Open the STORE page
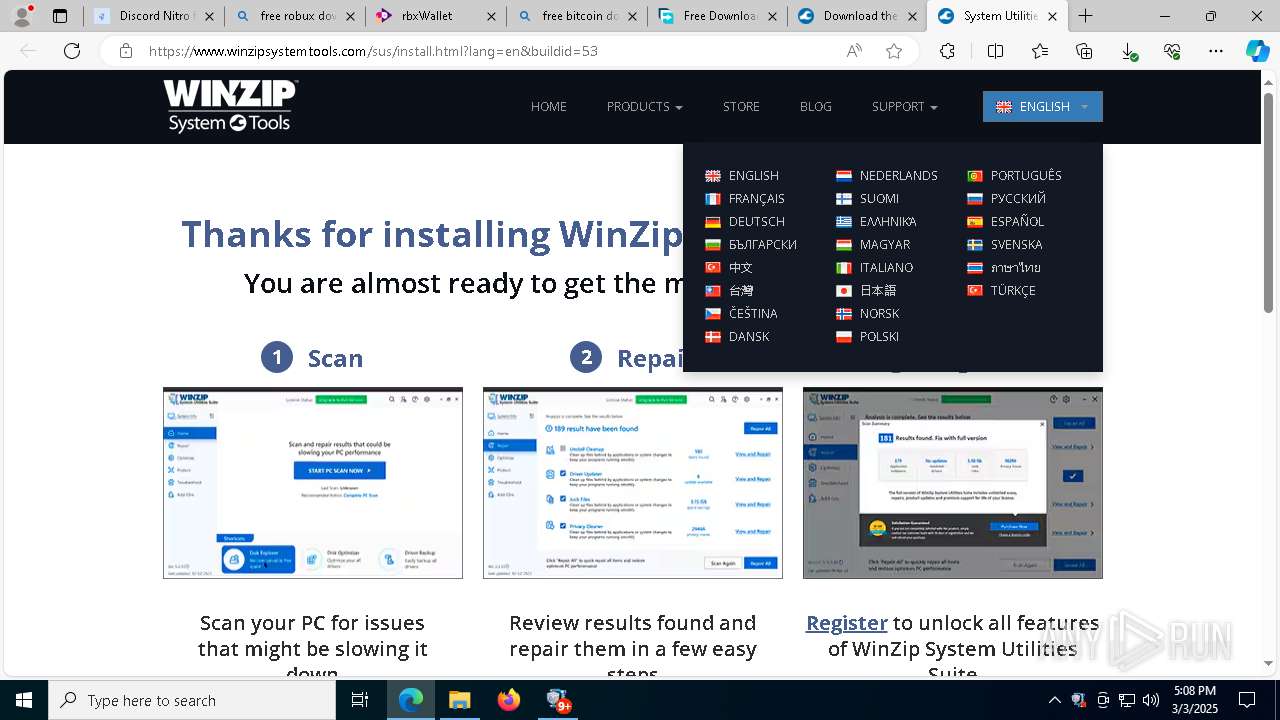This screenshot has width=1280, height=720. click(741, 106)
